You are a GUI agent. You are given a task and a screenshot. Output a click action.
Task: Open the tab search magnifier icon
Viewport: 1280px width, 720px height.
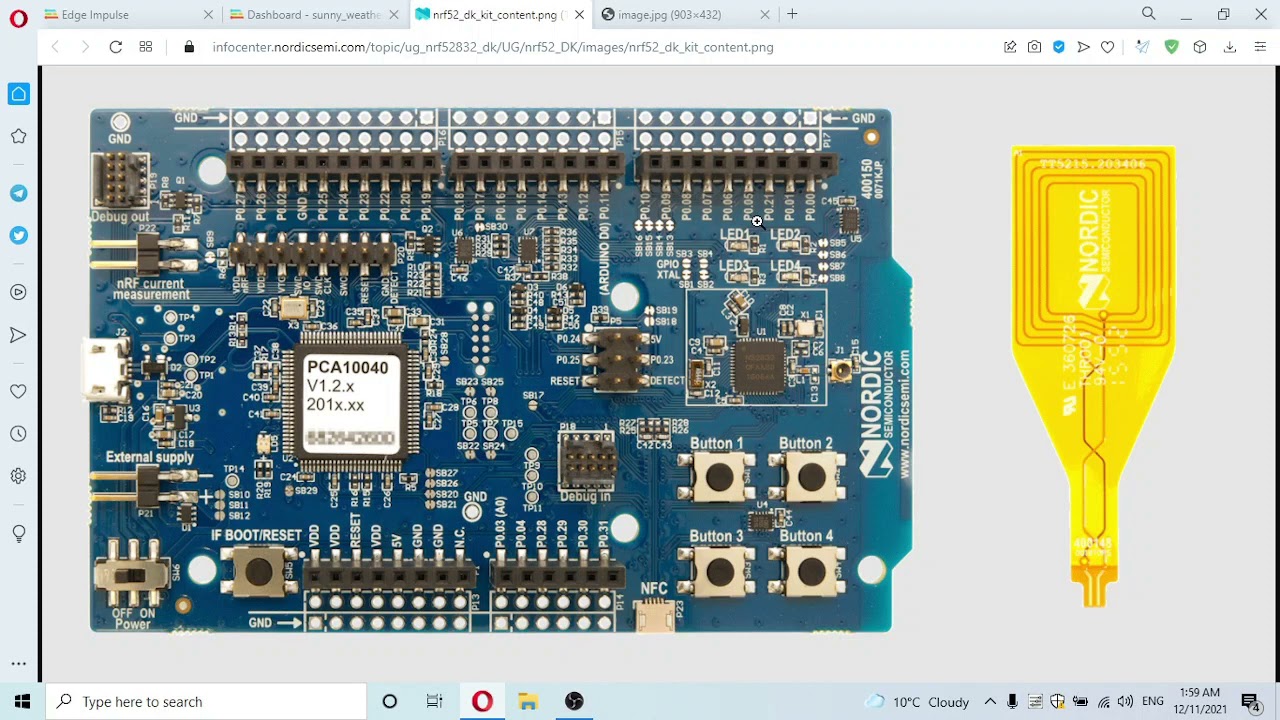click(x=1149, y=14)
